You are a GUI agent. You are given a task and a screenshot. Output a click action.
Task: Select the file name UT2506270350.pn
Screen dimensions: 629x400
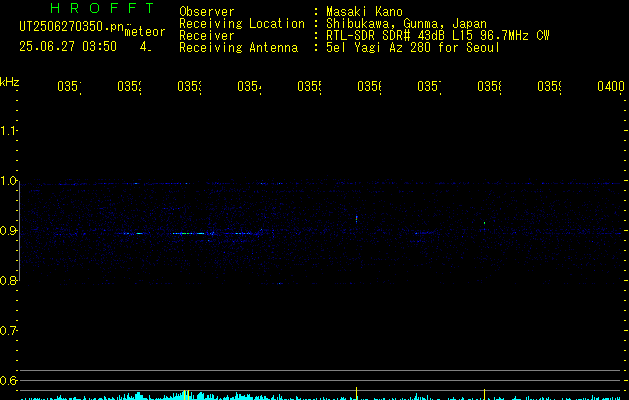[71, 27]
